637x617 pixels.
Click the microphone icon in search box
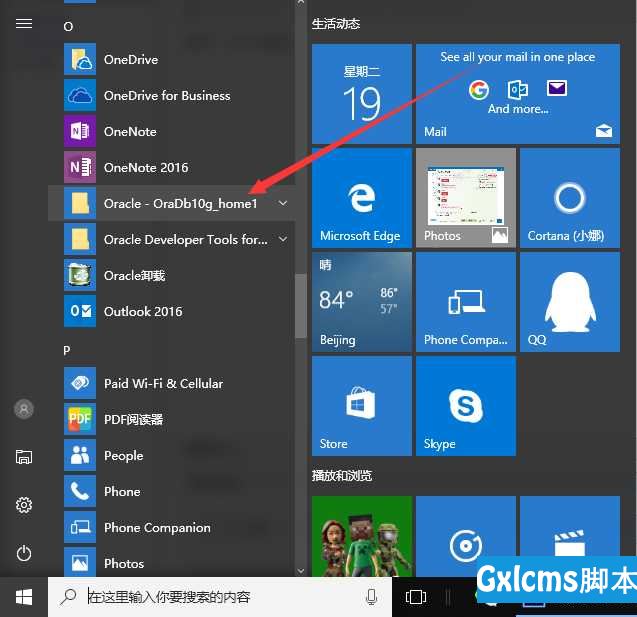pyautogui.click(x=371, y=597)
